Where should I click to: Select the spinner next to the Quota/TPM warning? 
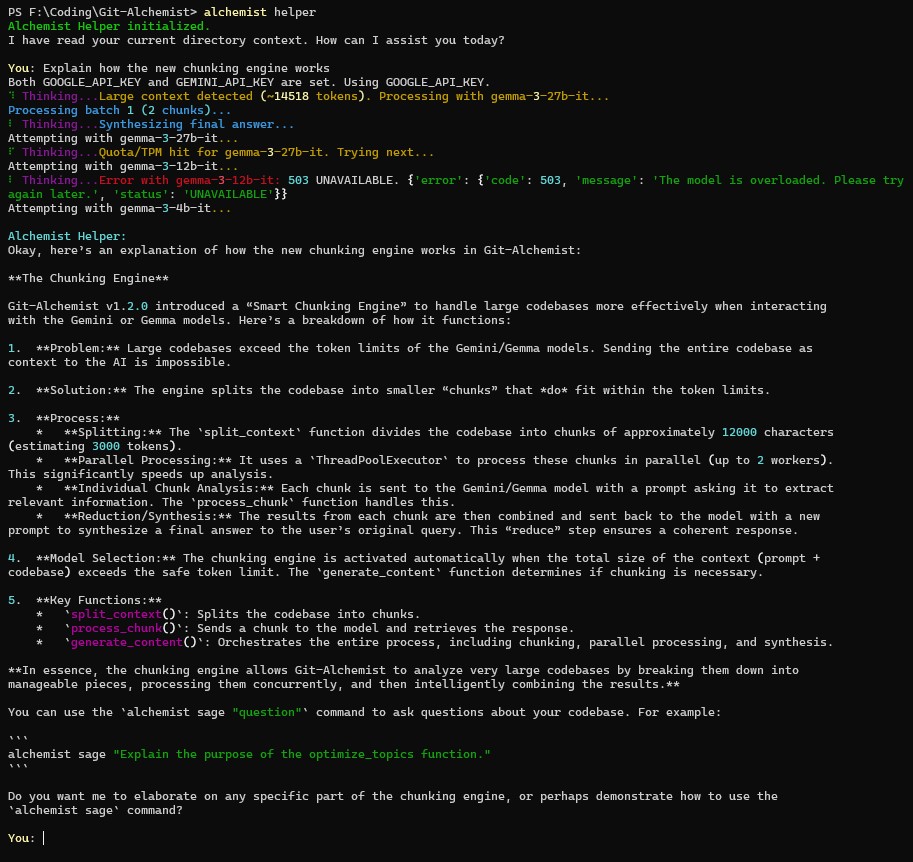coord(9,152)
